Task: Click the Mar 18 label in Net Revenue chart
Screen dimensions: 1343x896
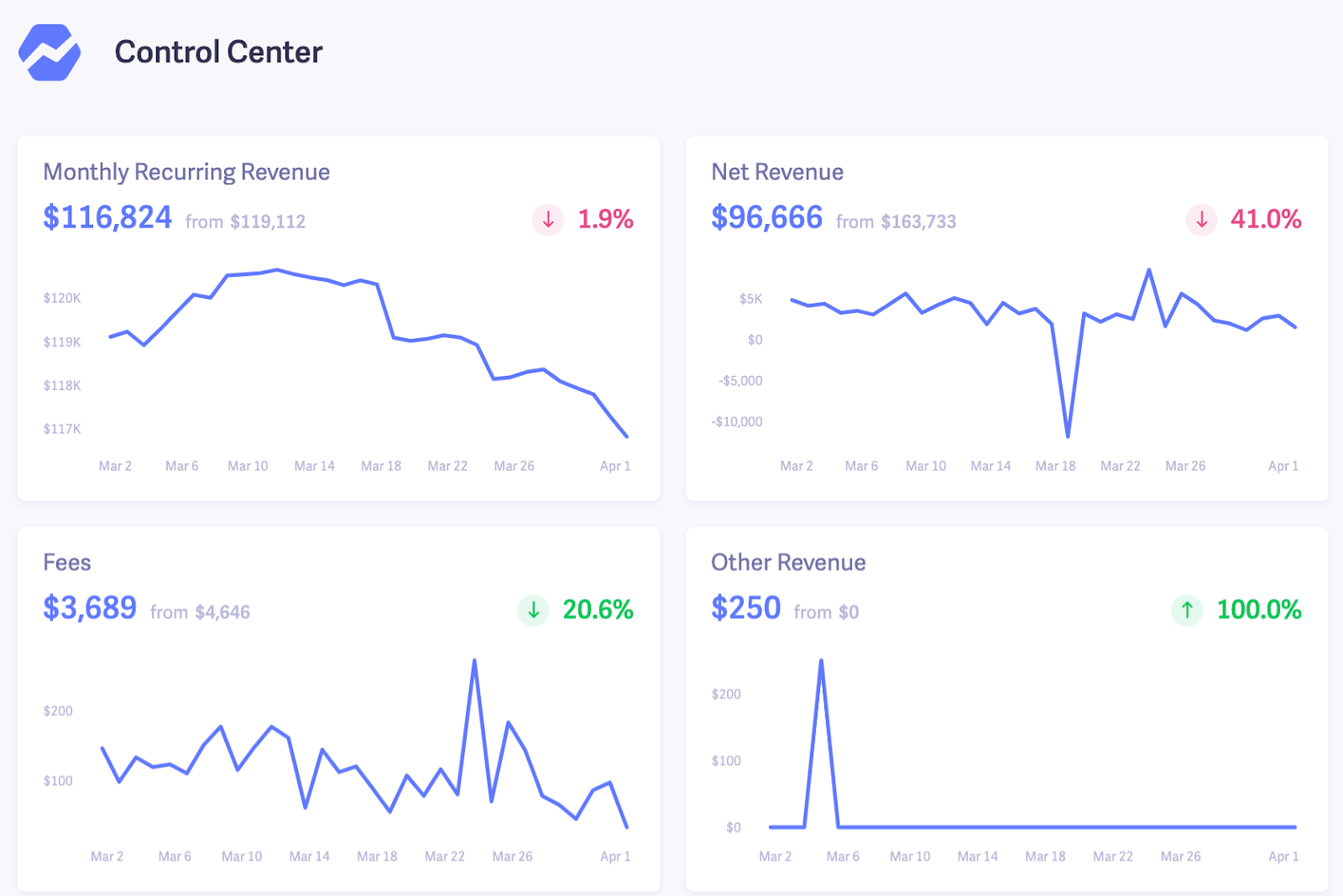Action: [1055, 466]
